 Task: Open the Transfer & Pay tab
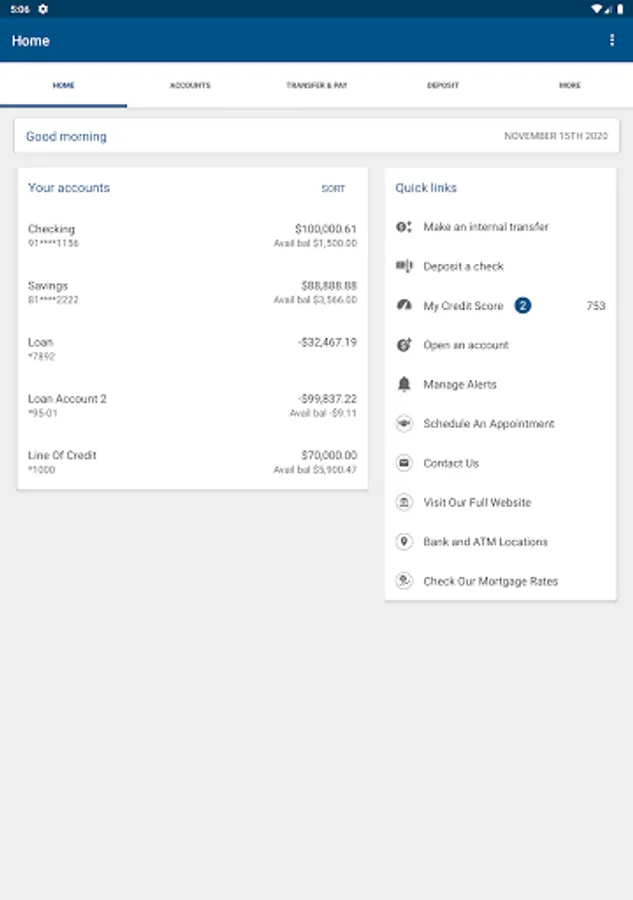click(316, 86)
